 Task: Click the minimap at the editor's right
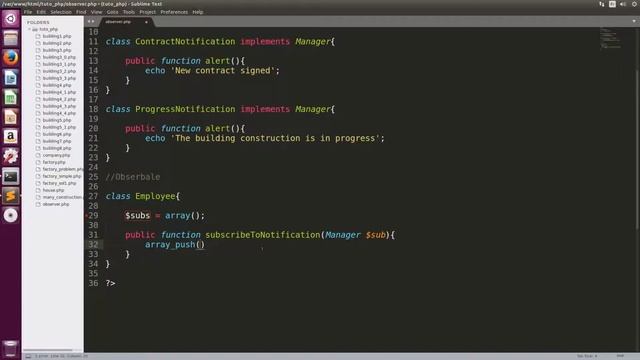610,38
